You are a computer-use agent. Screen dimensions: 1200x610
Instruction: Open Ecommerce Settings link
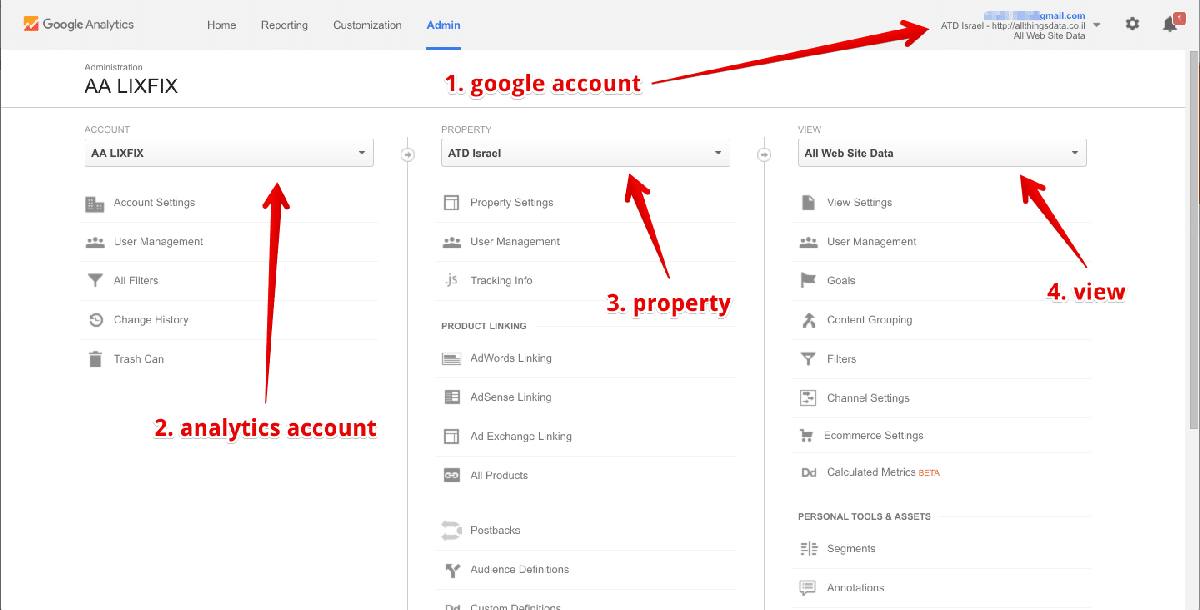point(874,436)
